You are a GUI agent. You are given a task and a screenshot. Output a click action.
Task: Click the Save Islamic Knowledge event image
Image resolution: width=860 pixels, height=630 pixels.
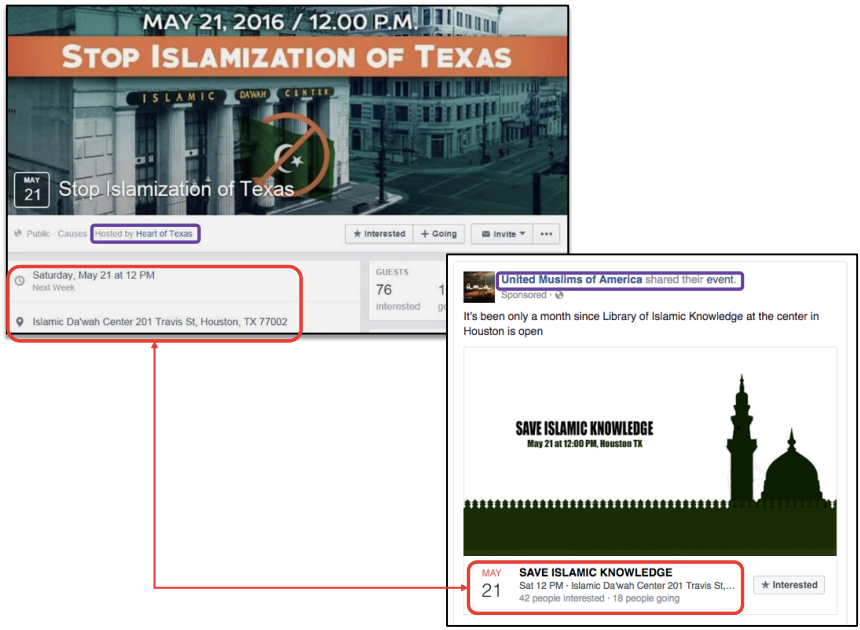tap(650, 452)
